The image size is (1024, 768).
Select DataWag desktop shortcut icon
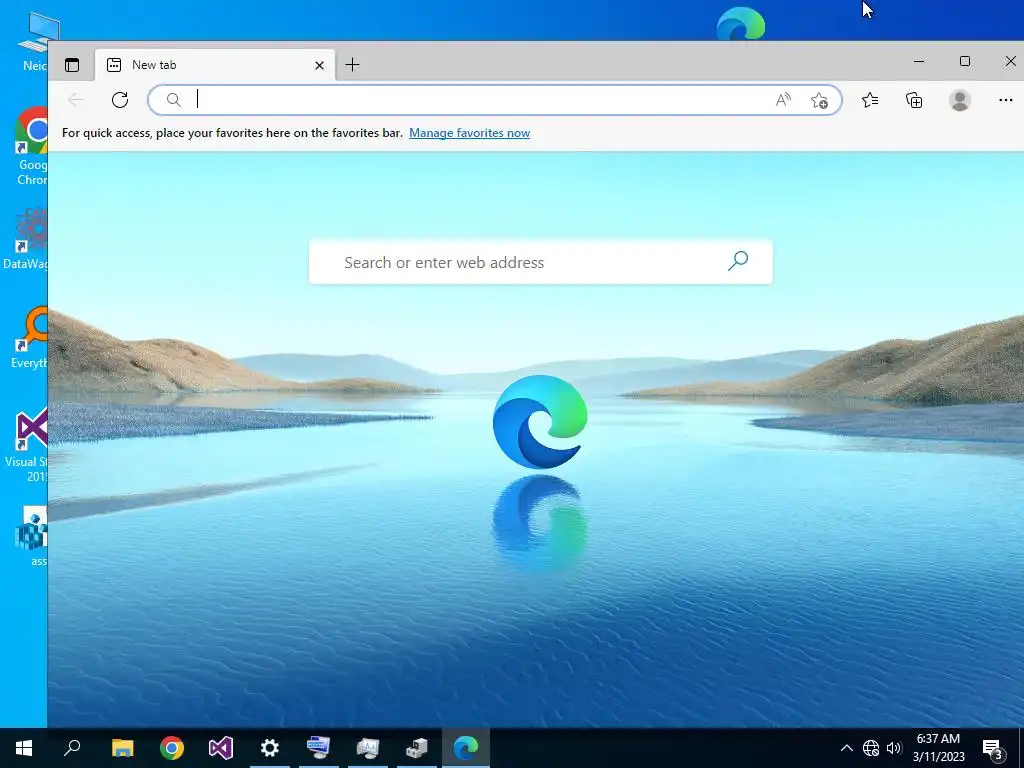tap(26, 238)
